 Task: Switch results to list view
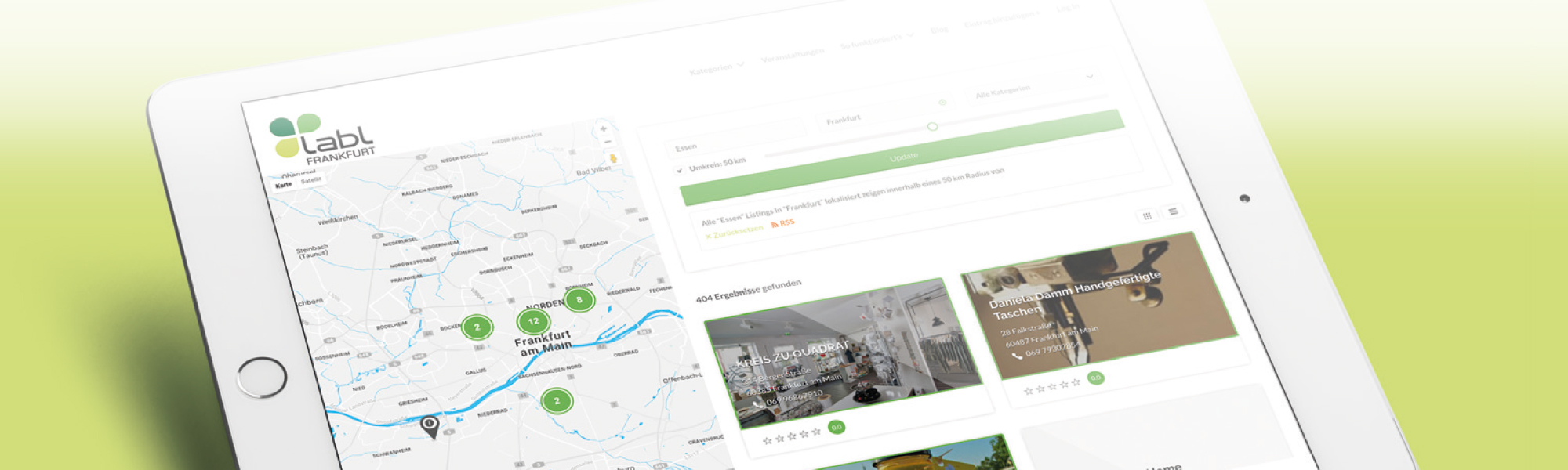coord(1173,211)
